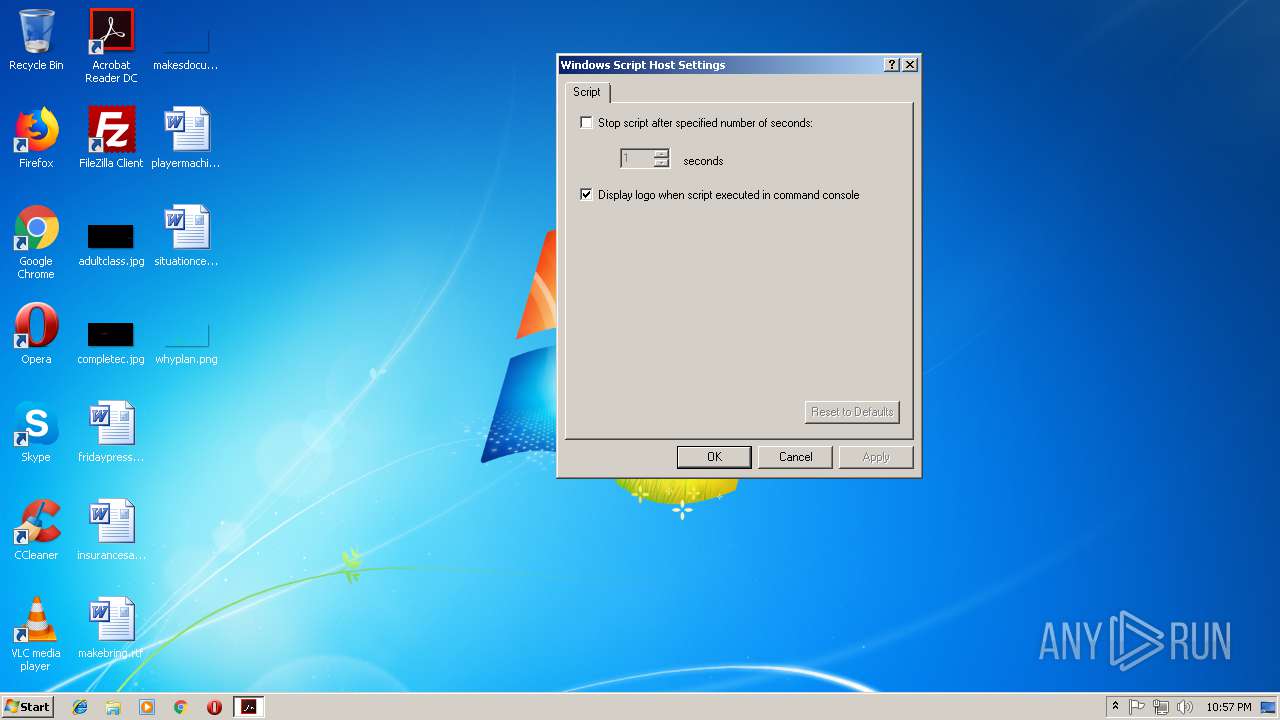This screenshot has height=720, width=1280.
Task: Open VLC media player shortcut
Action: pos(36,634)
